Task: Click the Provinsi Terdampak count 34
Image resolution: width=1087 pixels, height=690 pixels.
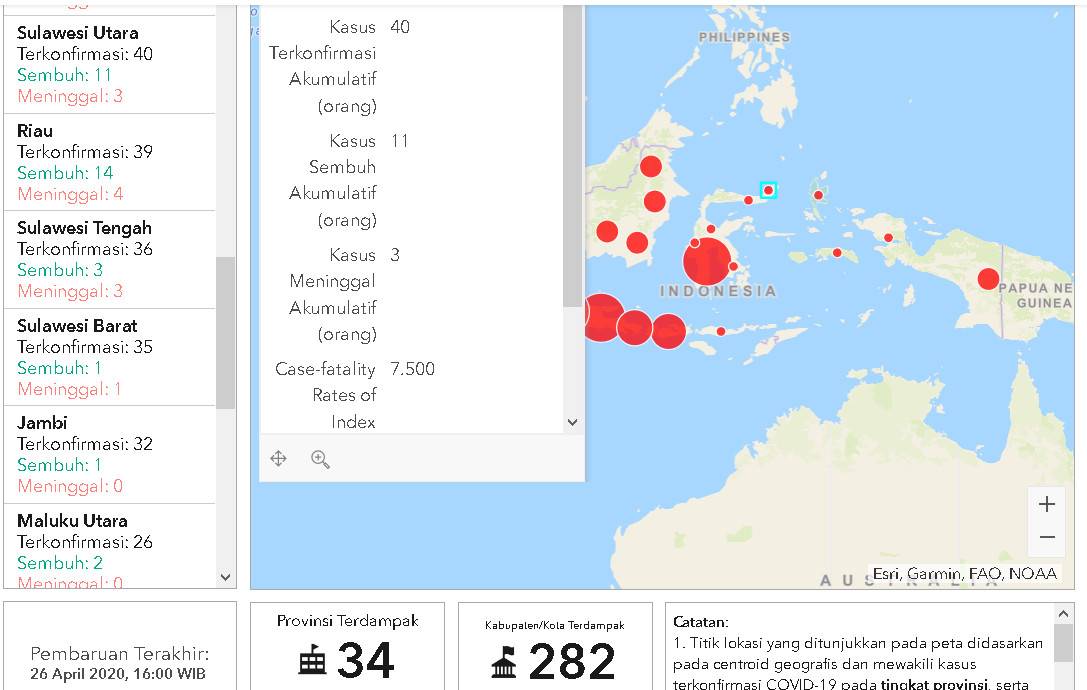Action: [x=365, y=660]
